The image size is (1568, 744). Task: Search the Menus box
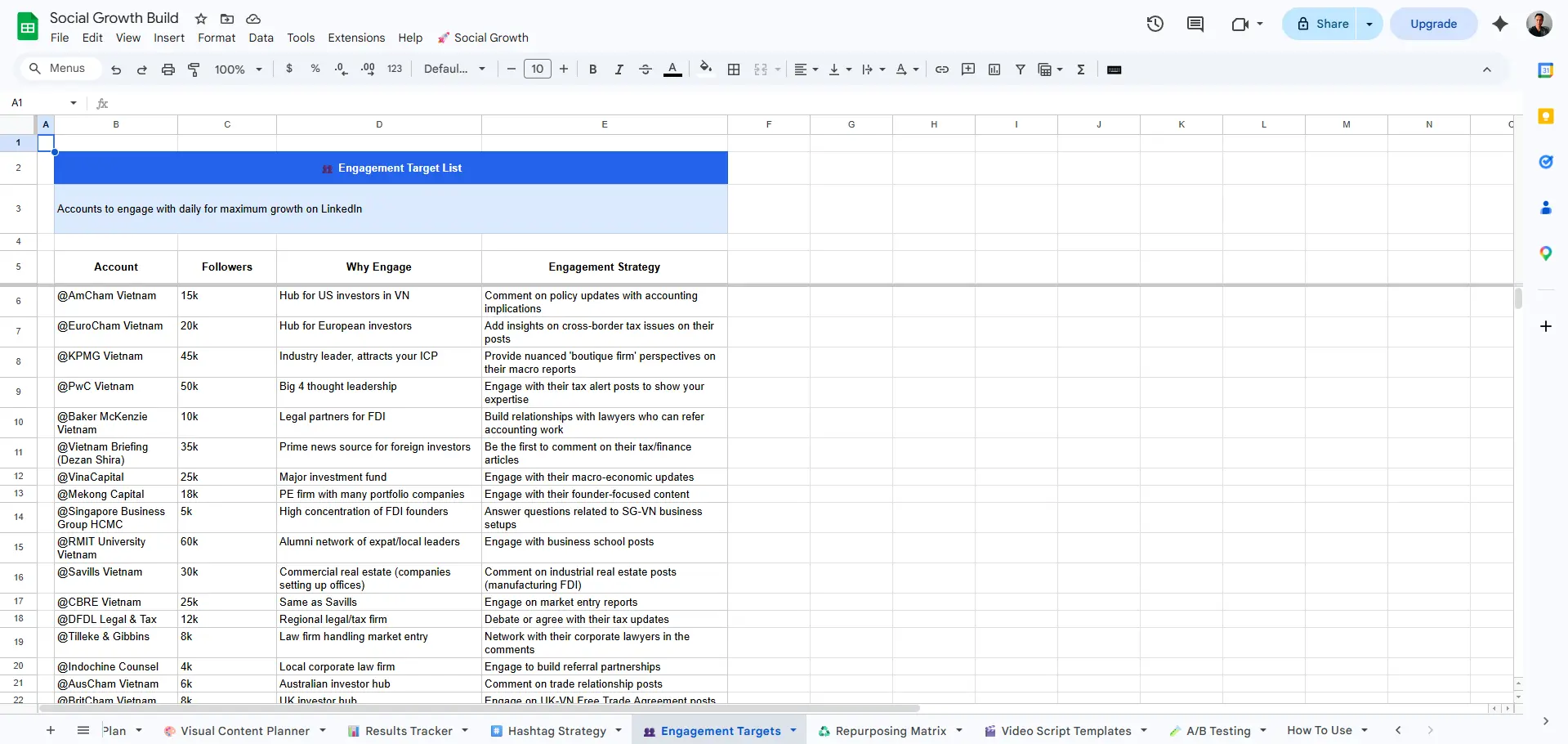coord(60,69)
